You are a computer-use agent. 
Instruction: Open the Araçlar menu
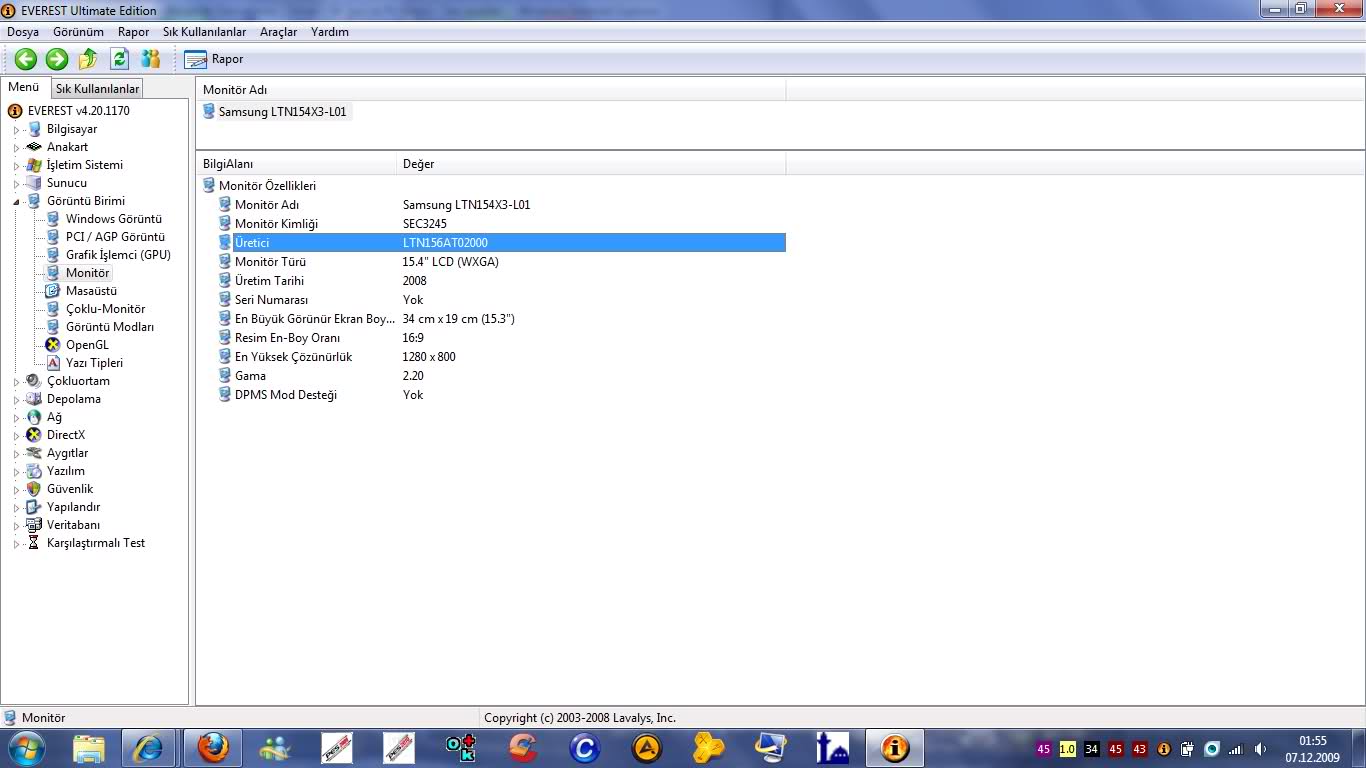pos(278,32)
